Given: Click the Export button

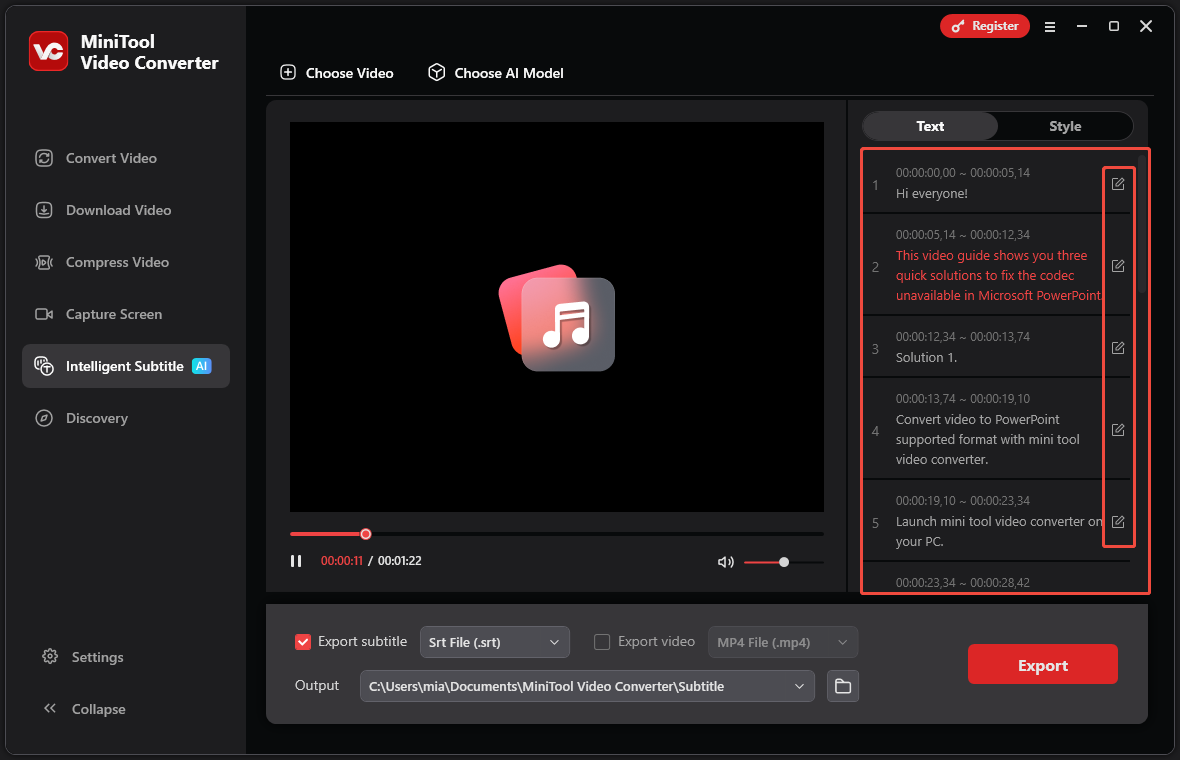Looking at the screenshot, I should (x=1042, y=663).
